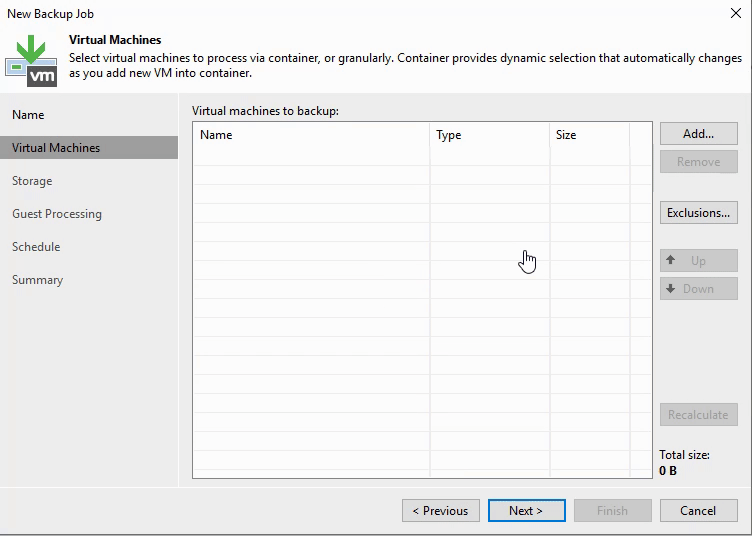Sort list by the Type column header
The image size is (752, 536).
click(x=489, y=135)
